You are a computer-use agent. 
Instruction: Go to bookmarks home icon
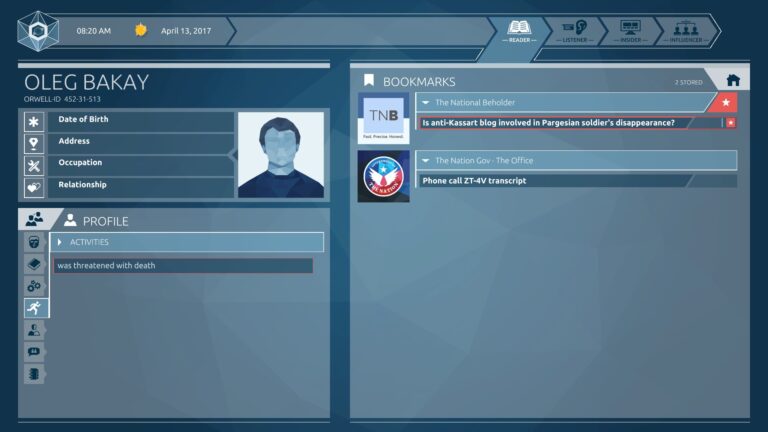tap(733, 80)
